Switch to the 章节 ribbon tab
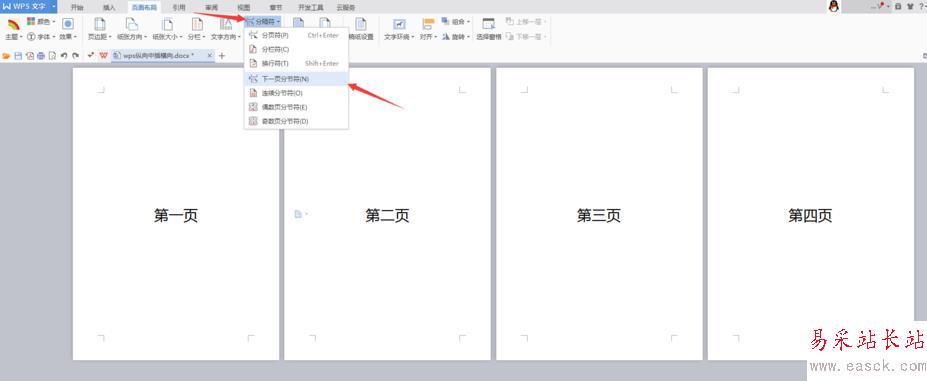Viewport: 927px width, 381px height. (x=276, y=7)
